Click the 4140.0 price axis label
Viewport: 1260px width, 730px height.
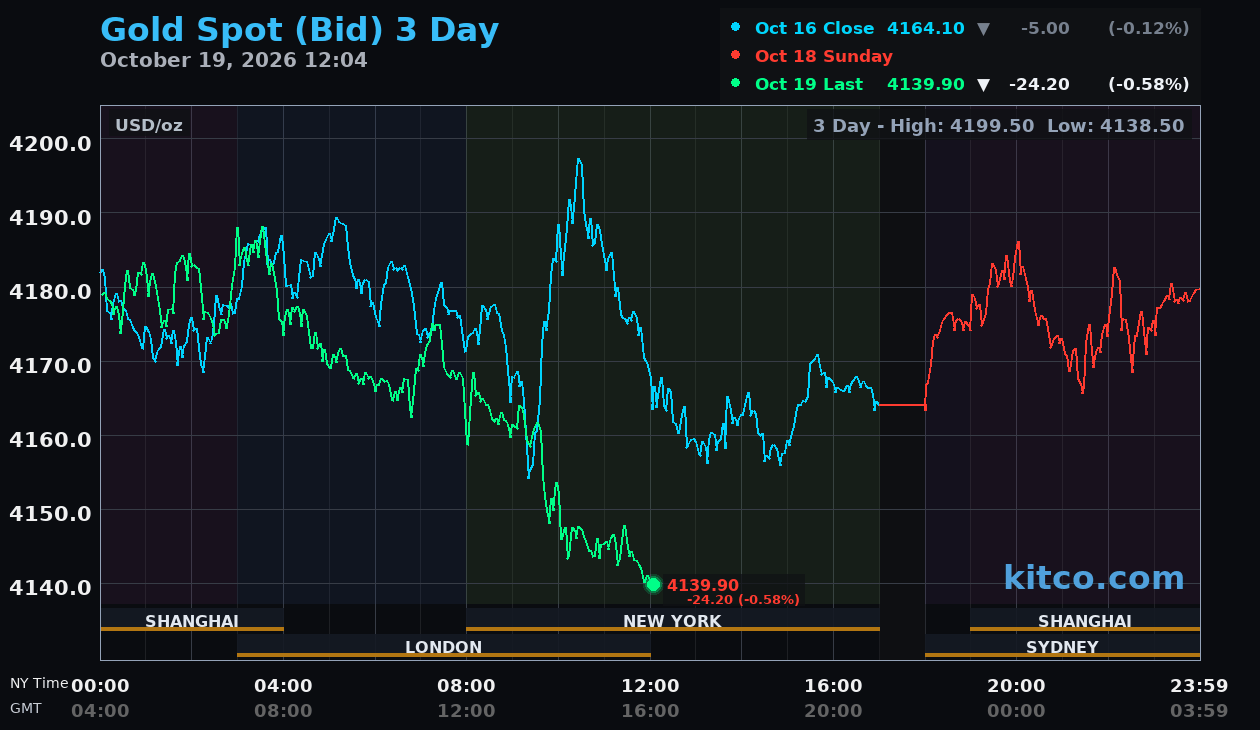50,587
